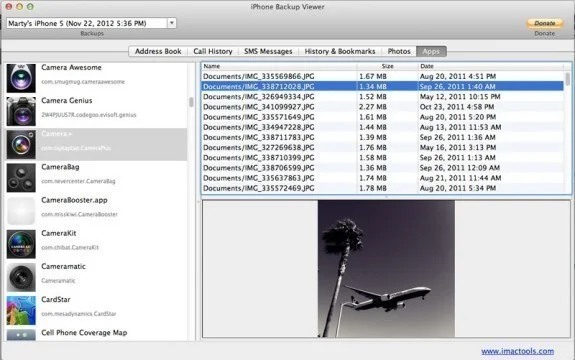Open the SMS Messages tab
Image resolution: width=575 pixels, height=360 pixels.
pos(268,51)
